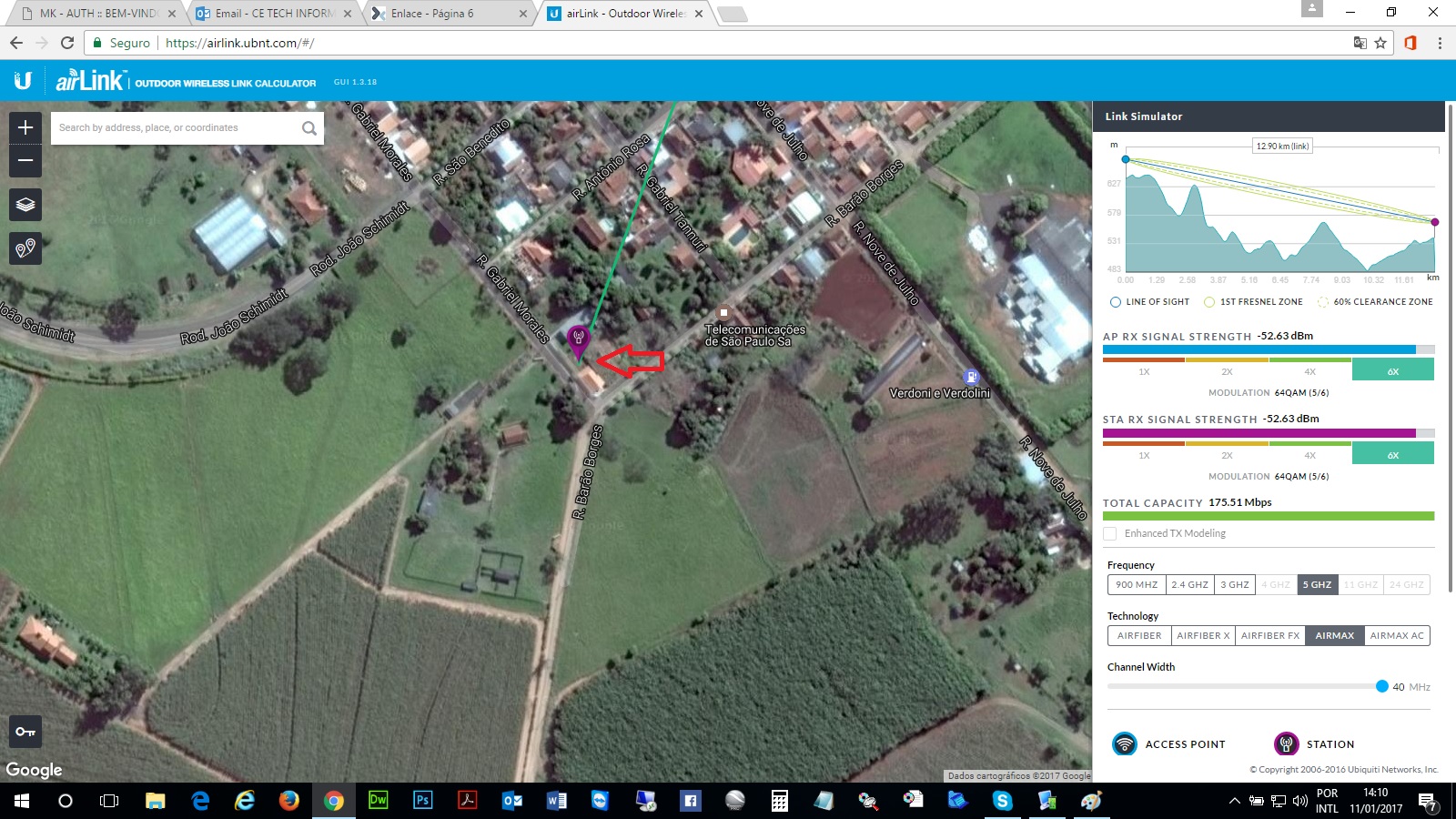This screenshot has width=1456, height=819.
Task: Click the Ubiquiti logo in the header
Action: pyautogui.click(x=23, y=81)
